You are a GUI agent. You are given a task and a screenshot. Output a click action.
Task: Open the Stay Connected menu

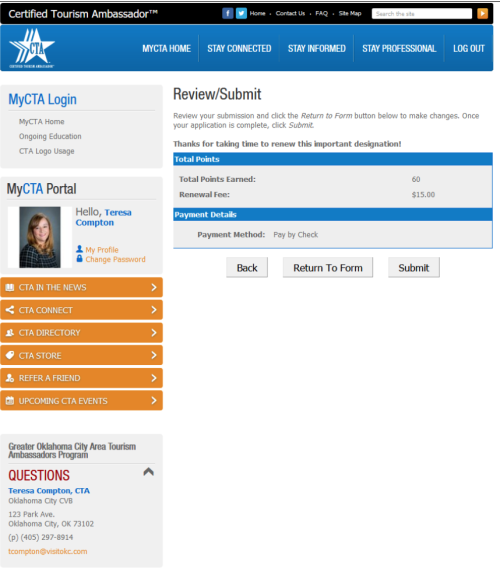239,49
